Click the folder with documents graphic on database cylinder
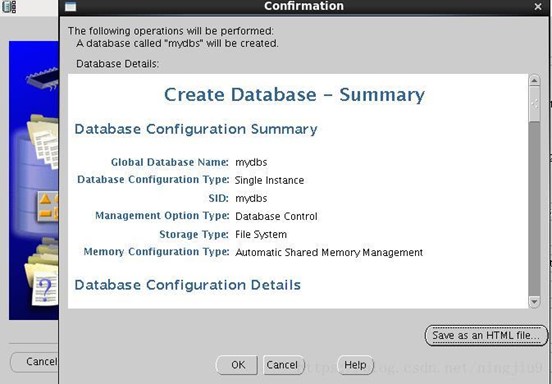552x384 pixels. pos(43,140)
